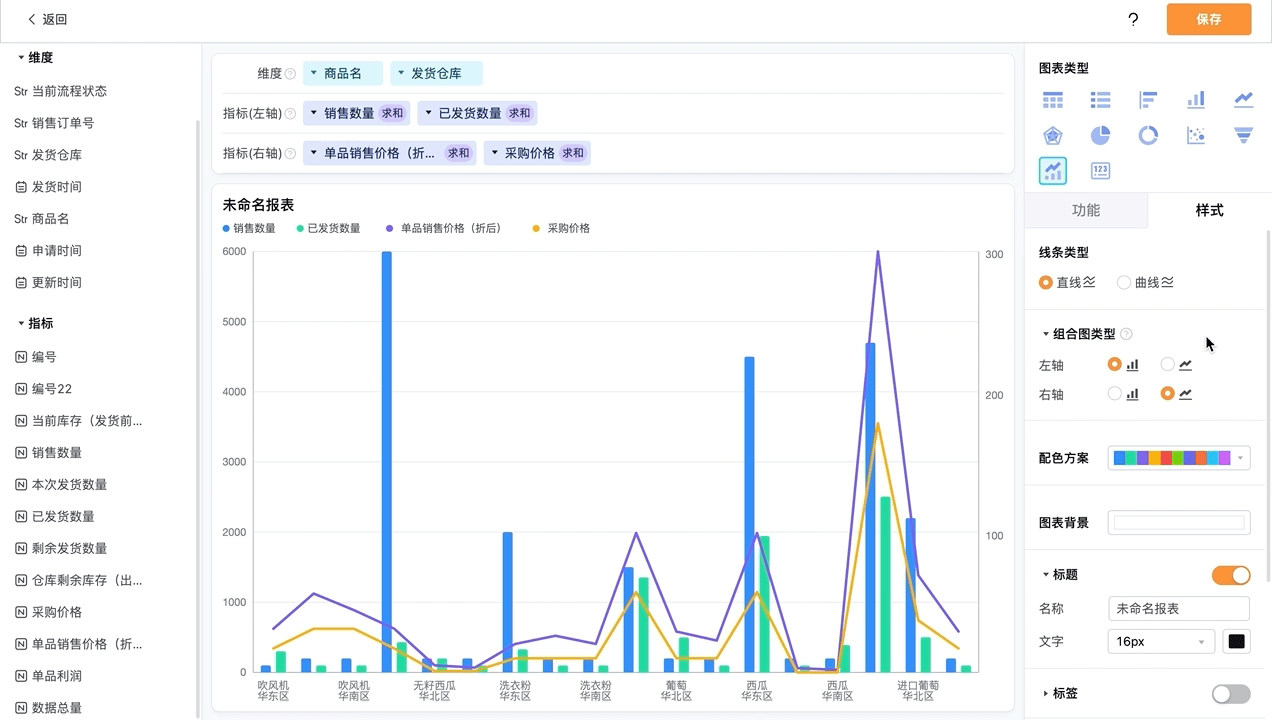1272x720 pixels.
Task: Click the help icon next to 维度
Action: tap(291, 74)
